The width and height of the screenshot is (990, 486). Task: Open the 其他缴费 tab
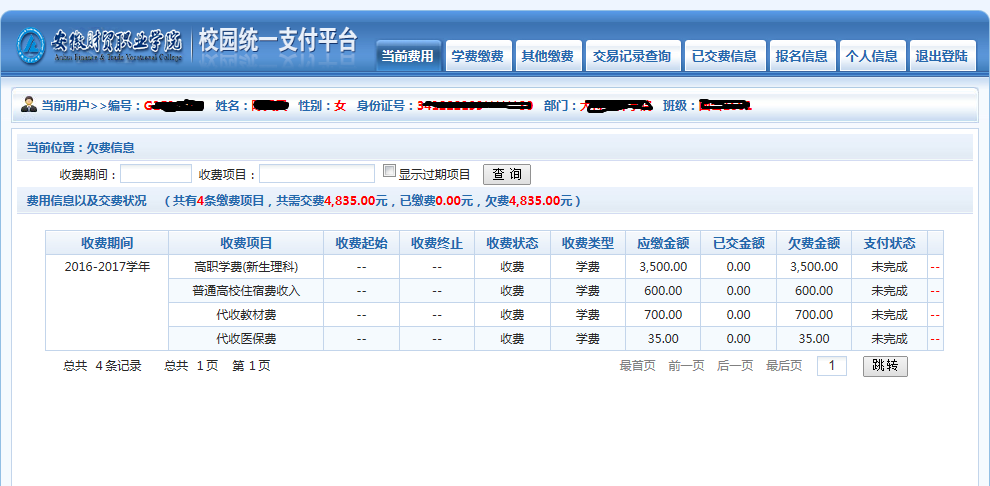(547, 57)
